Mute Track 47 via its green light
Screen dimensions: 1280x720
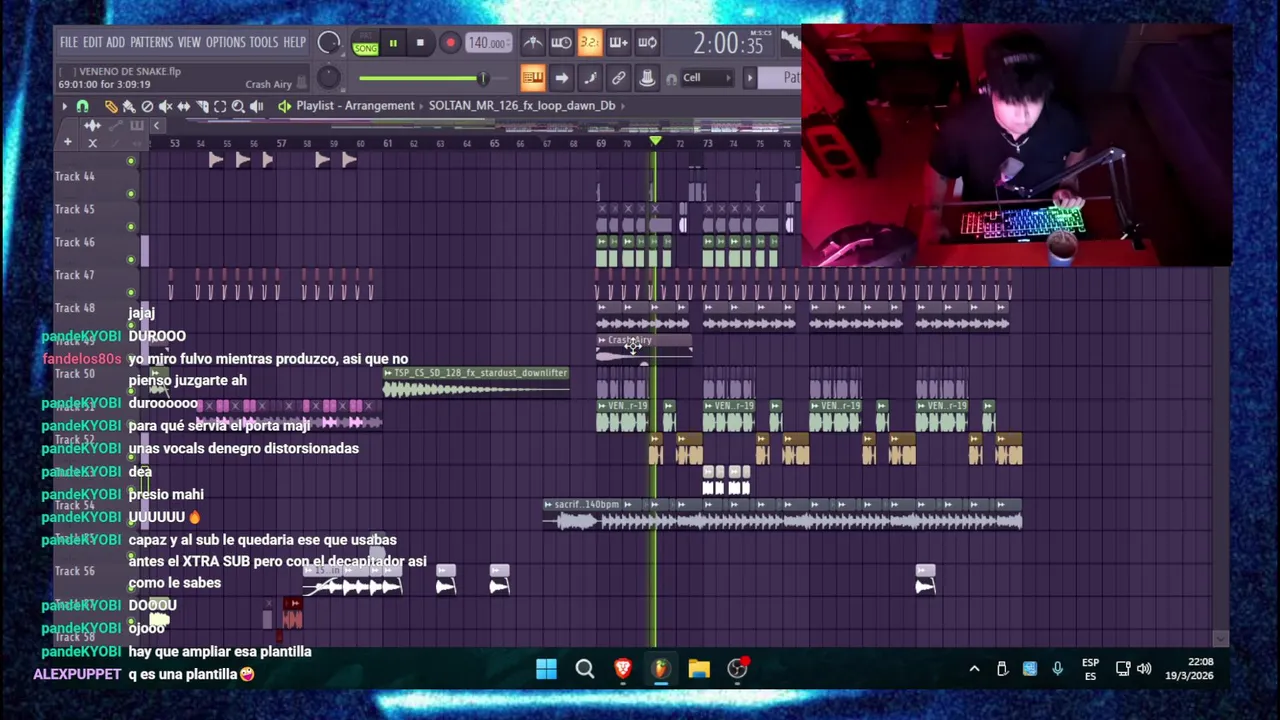pos(131,293)
